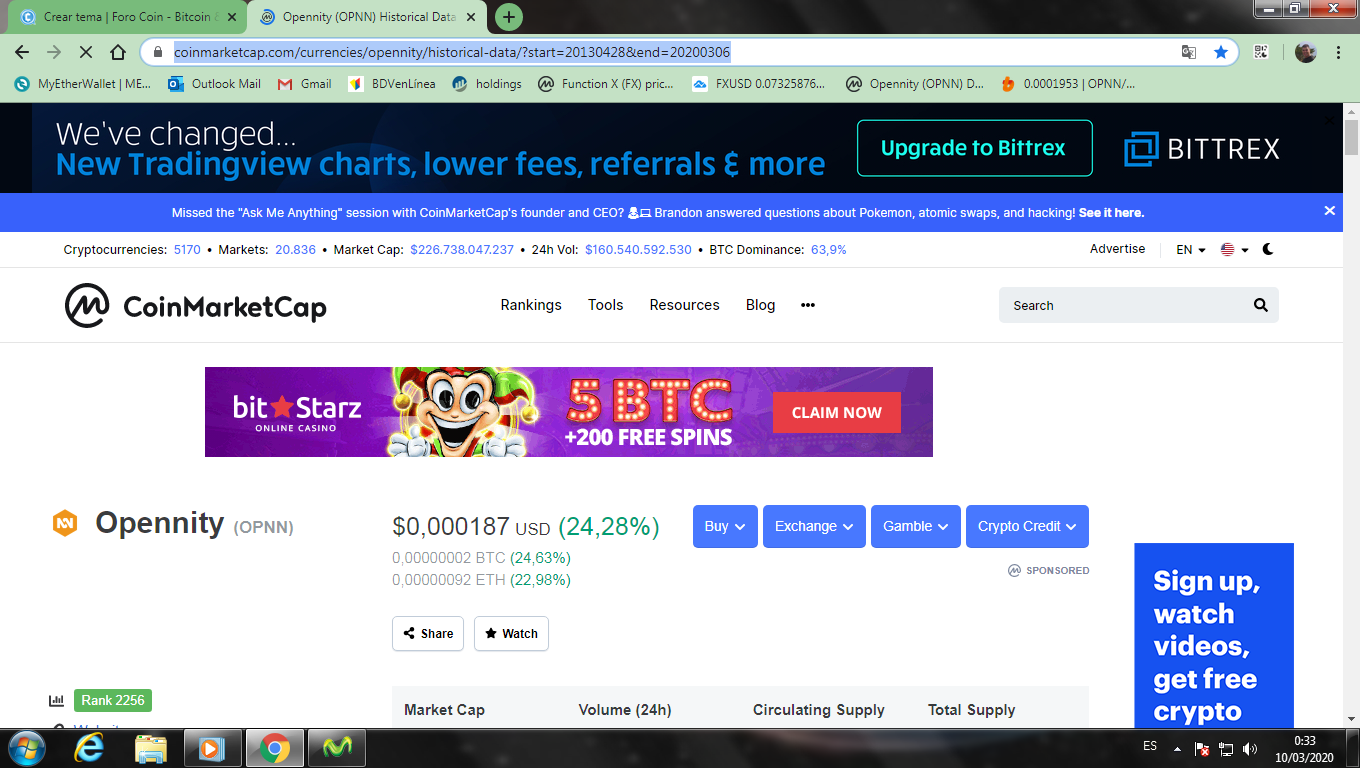The width and height of the screenshot is (1360, 768).
Task: Open the Tools menu
Action: pyautogui.click(x=605, y=305)
